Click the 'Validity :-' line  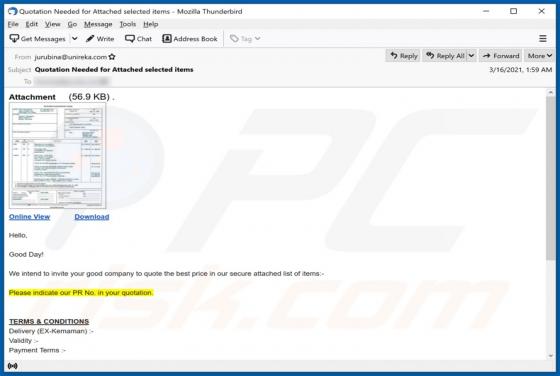coord(23,341)
